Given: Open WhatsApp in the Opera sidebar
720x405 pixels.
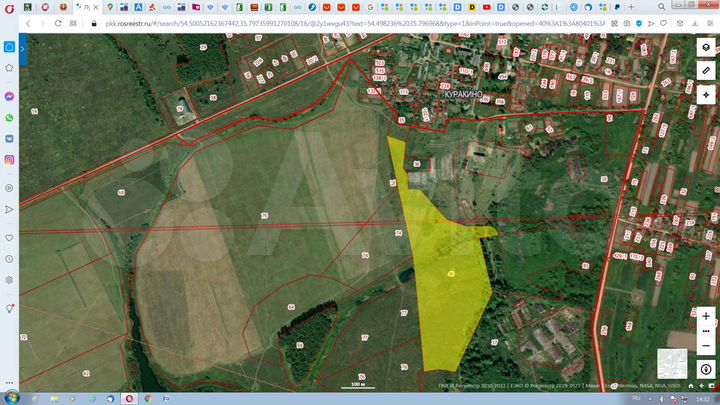Looking at the screenshot, I should click(9, 117).
